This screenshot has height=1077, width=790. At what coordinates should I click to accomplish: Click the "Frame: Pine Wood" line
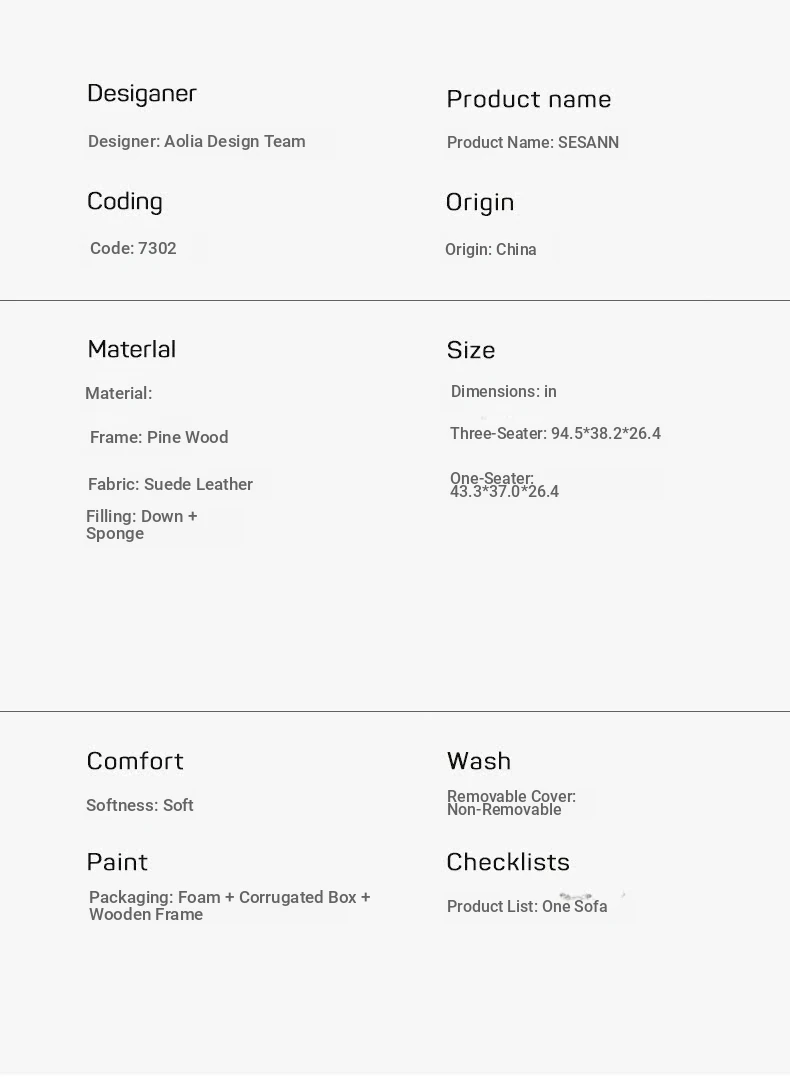pyautogui.click(x=159, y=437)
